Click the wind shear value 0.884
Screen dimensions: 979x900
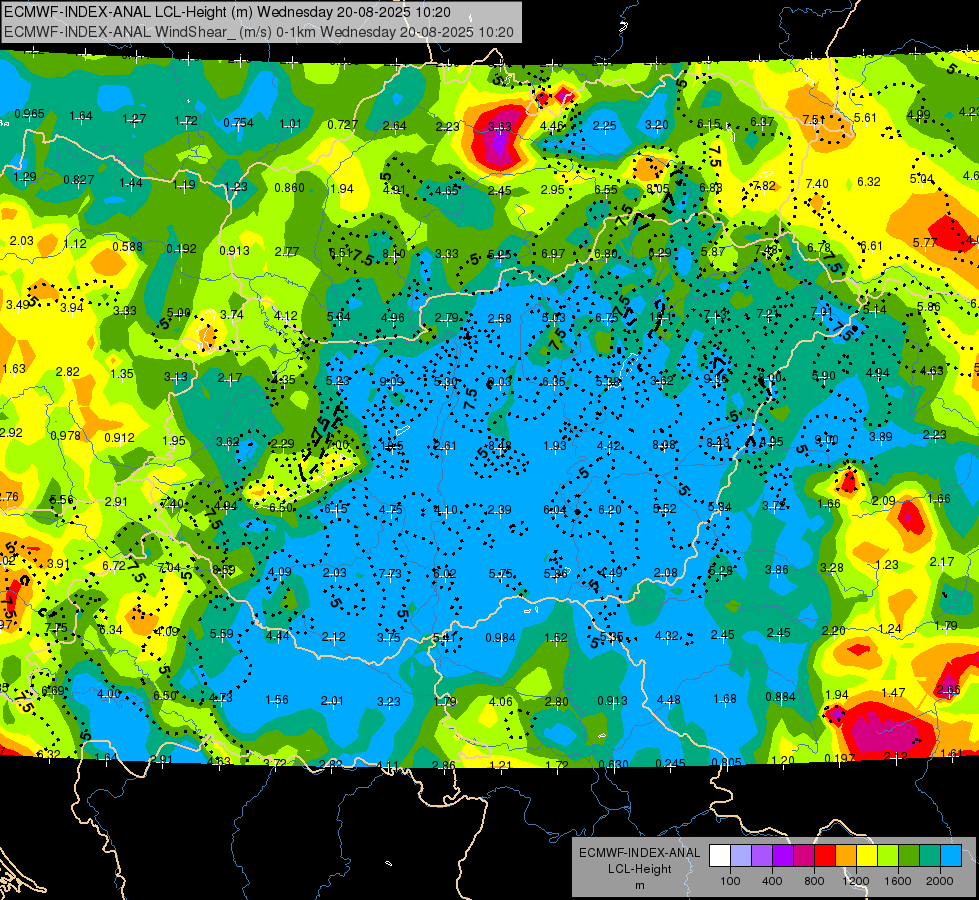click(x=780, y=697)
